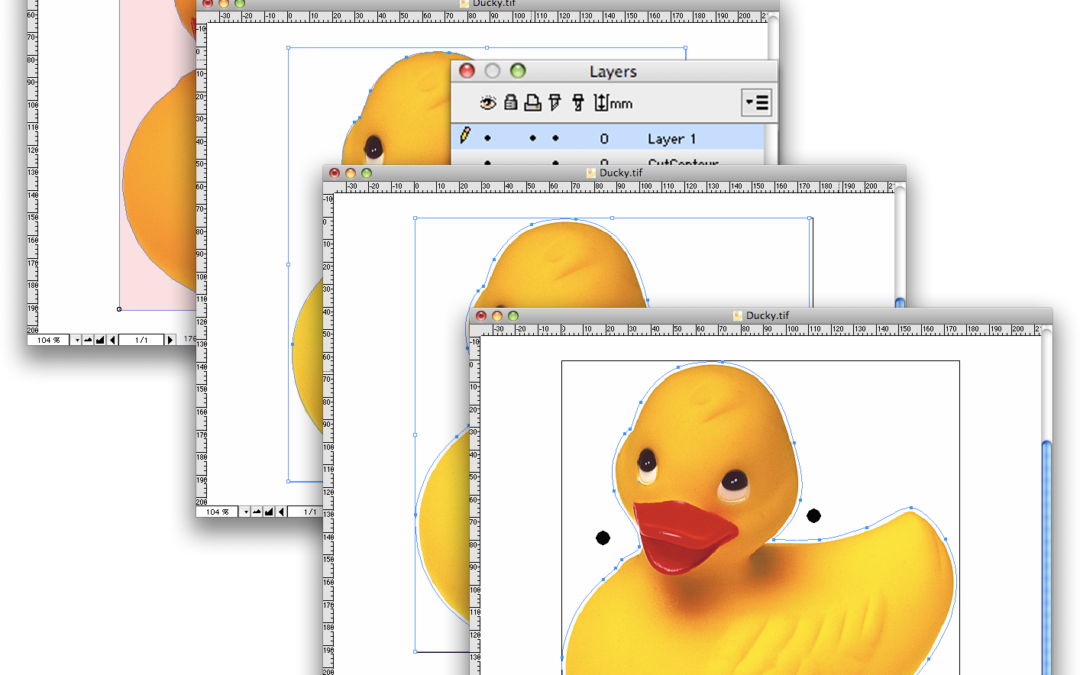Click the padlock lock column icon
1080x675 pixels.
tap(510, 102)
